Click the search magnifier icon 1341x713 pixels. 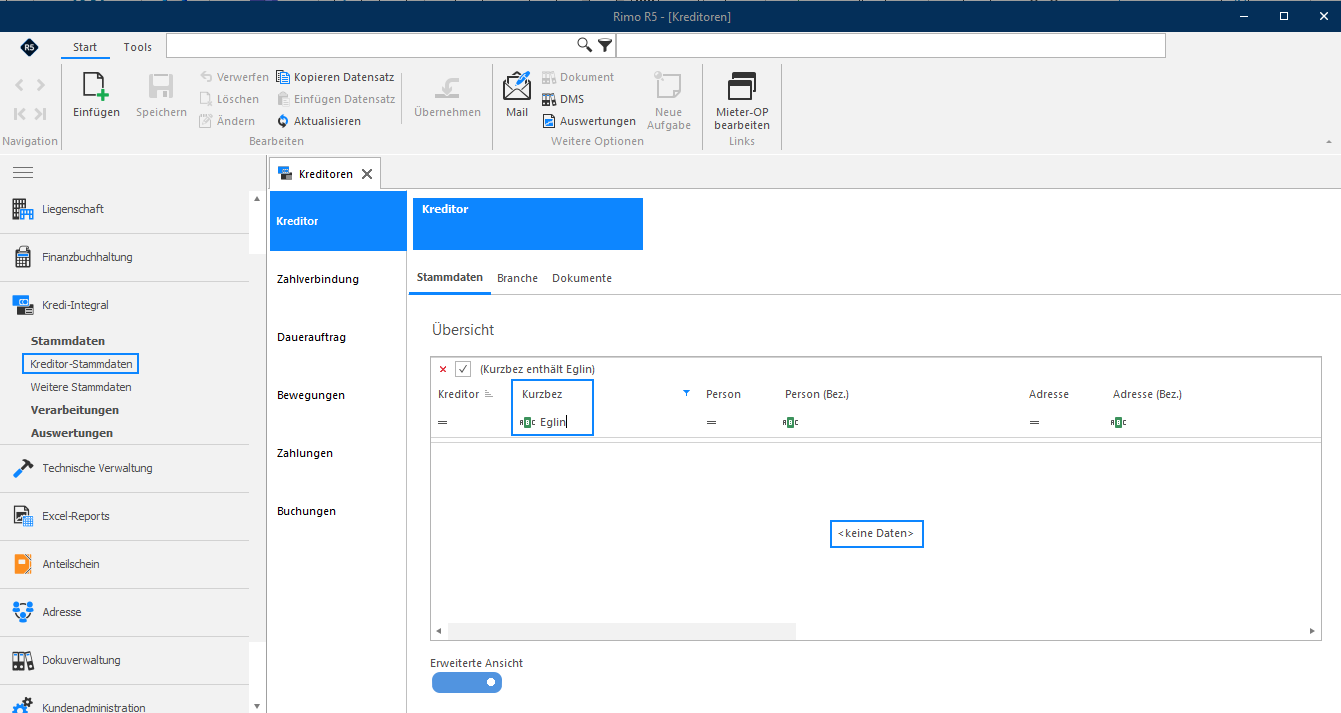coord(585,45)
